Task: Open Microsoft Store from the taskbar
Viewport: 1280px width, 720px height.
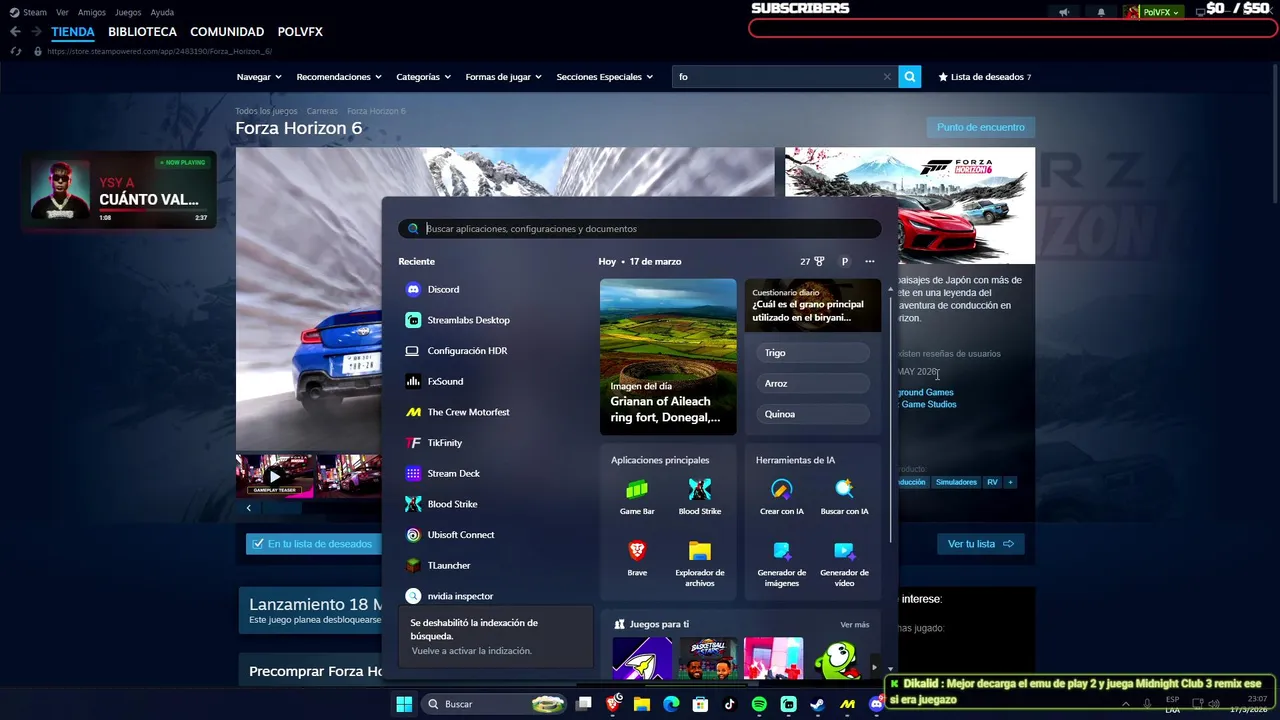Action: (700, 704)
